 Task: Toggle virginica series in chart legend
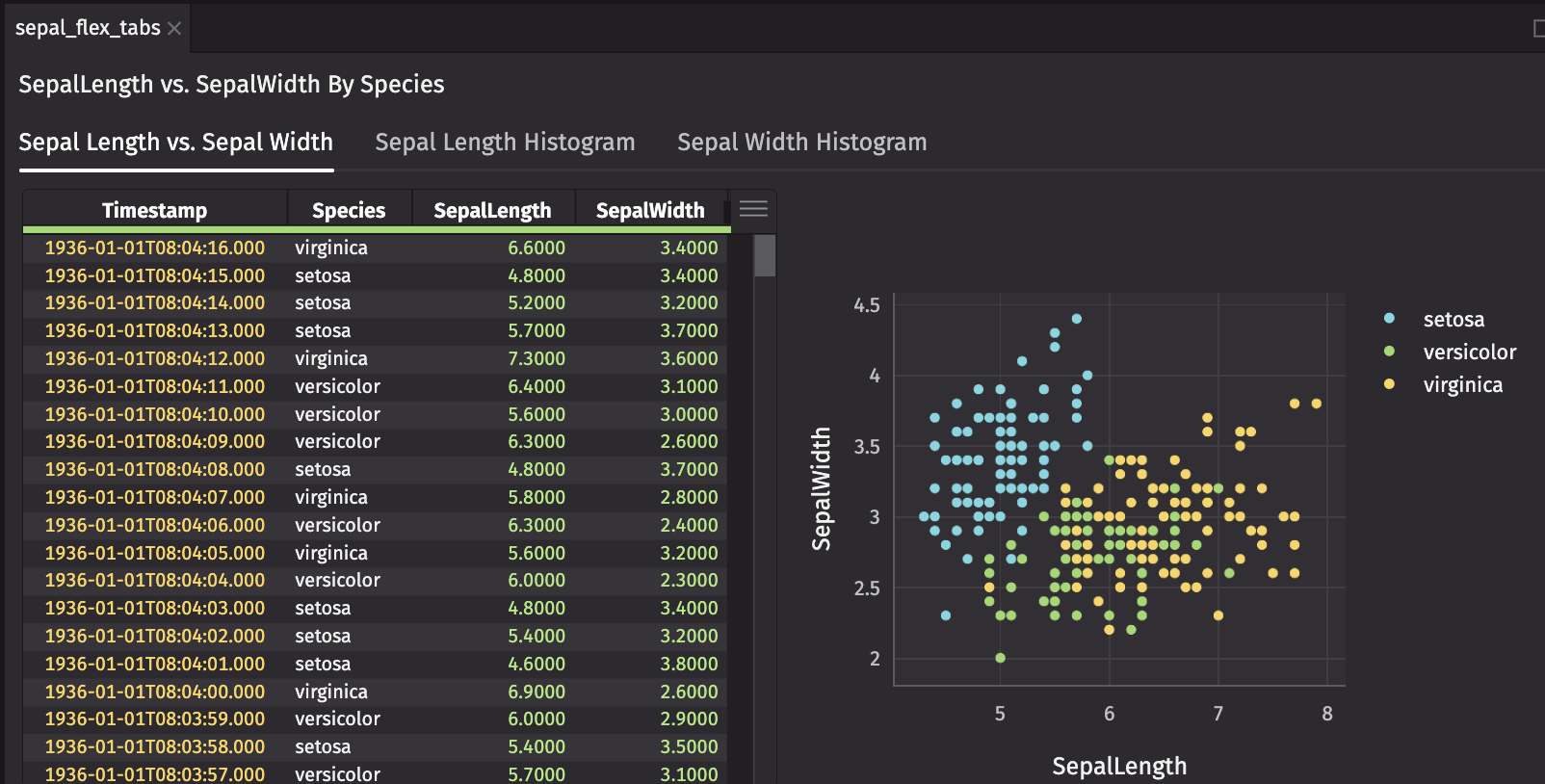(1462, 385)
